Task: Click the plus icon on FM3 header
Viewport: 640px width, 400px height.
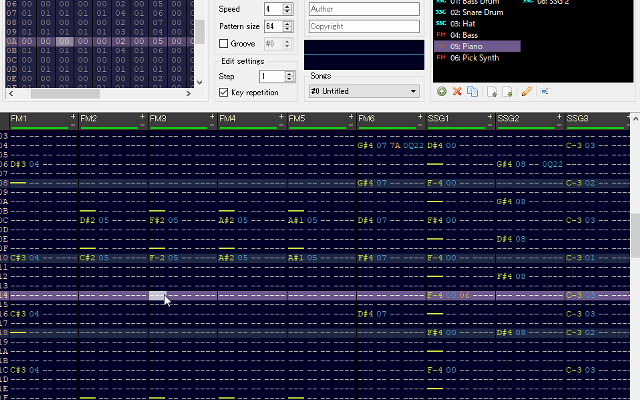Action: (x=212, y=117)
